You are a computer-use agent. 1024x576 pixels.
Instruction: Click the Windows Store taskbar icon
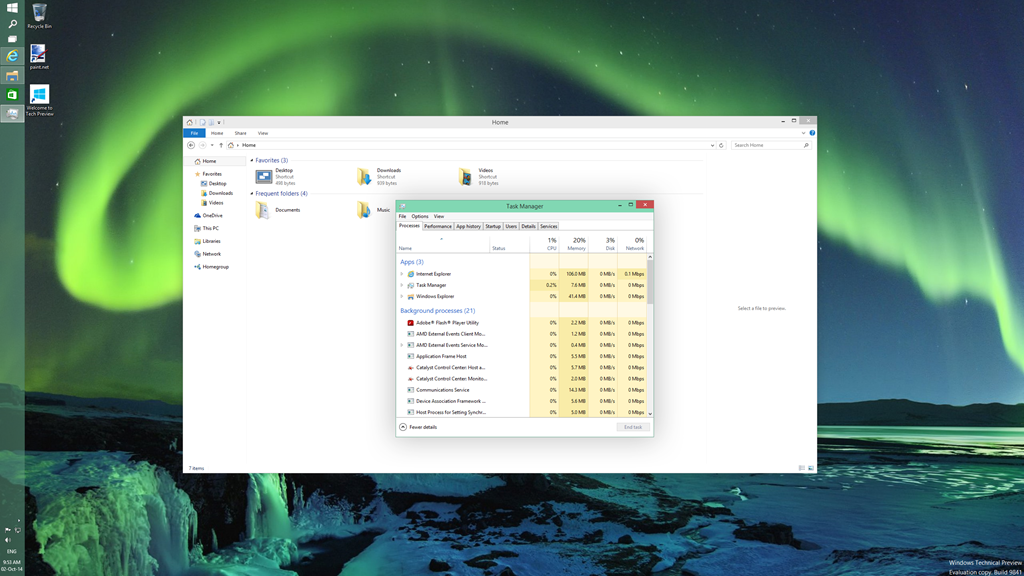pyautogui.click(x=12, y=95)
